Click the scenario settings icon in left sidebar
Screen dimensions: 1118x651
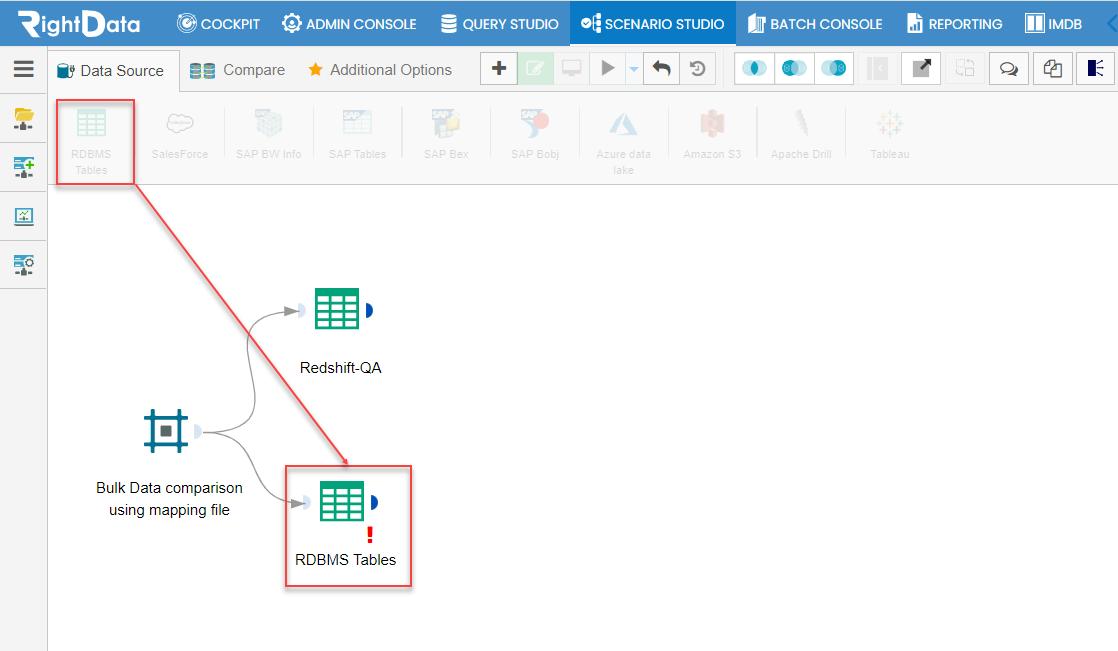point(23,265)
